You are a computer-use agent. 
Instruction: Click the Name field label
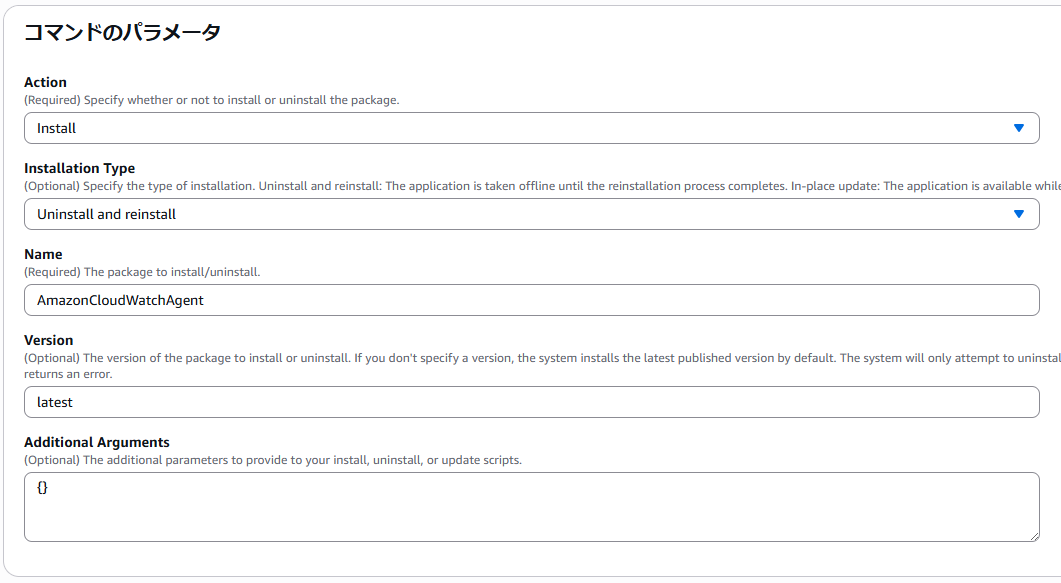pyautogui.click(x=43, y=254)
